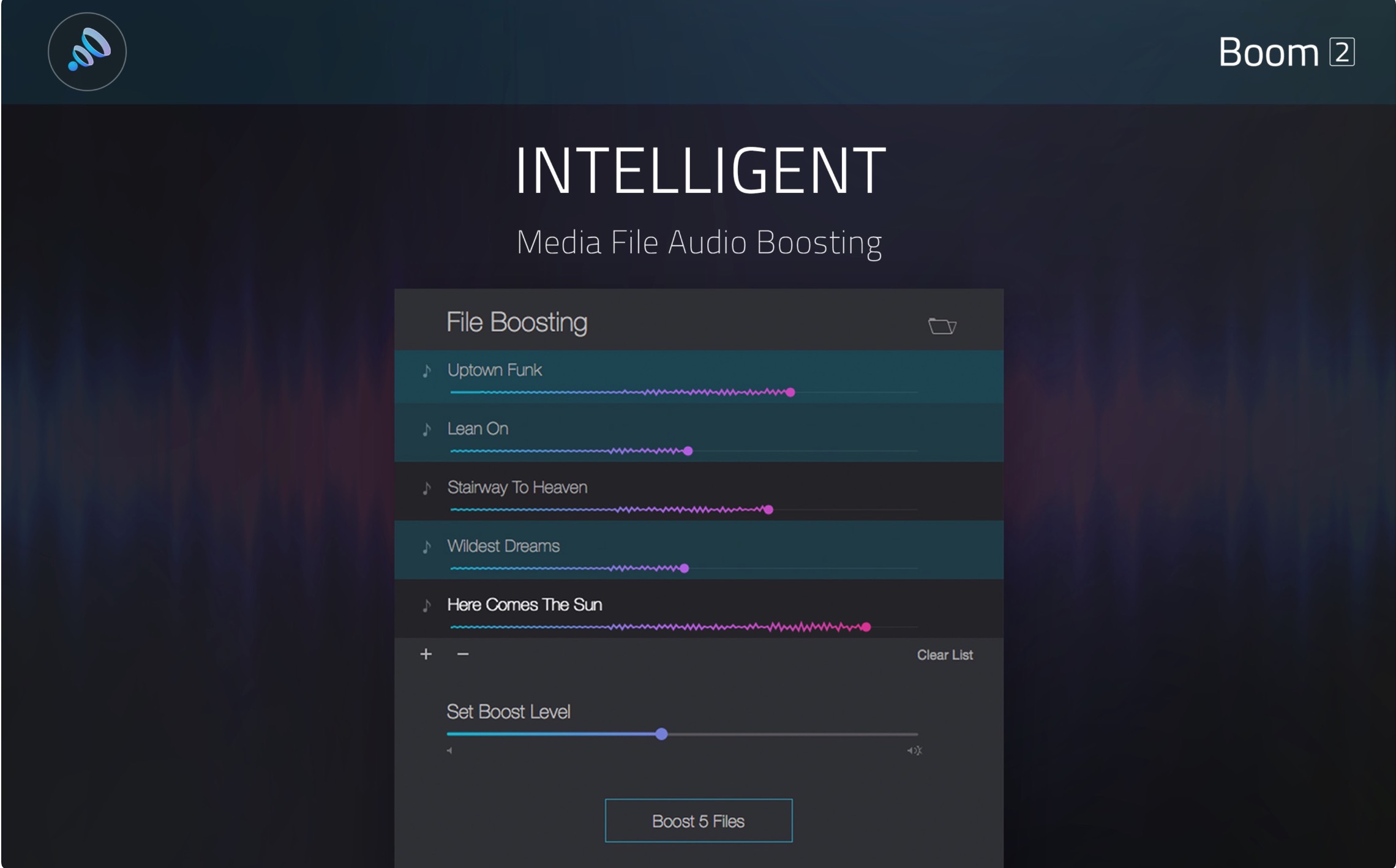
Task: Click the Boom 2 title logo
Action: 1286,52
